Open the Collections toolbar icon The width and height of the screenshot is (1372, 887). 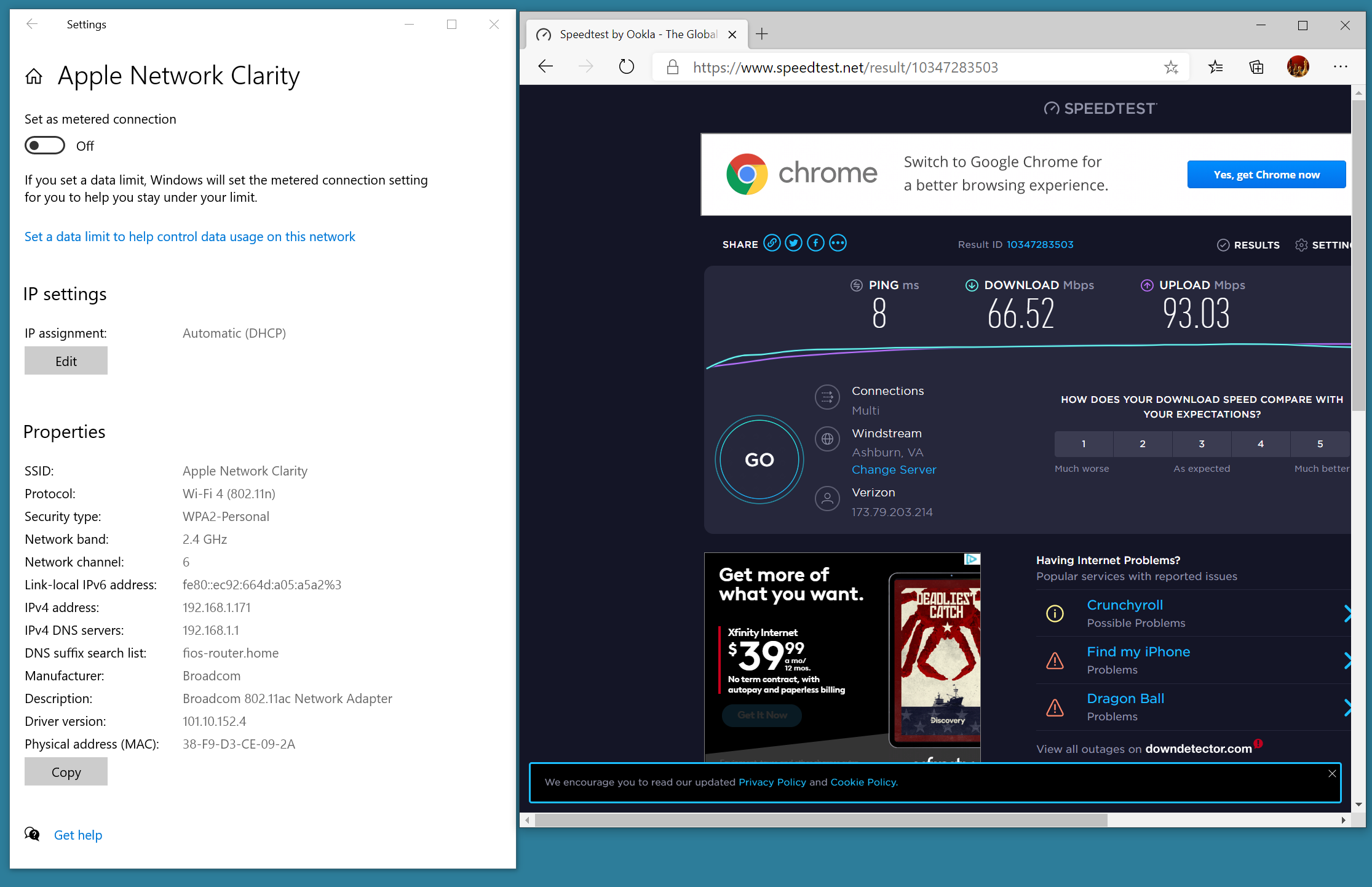[x=1256, y=66]
